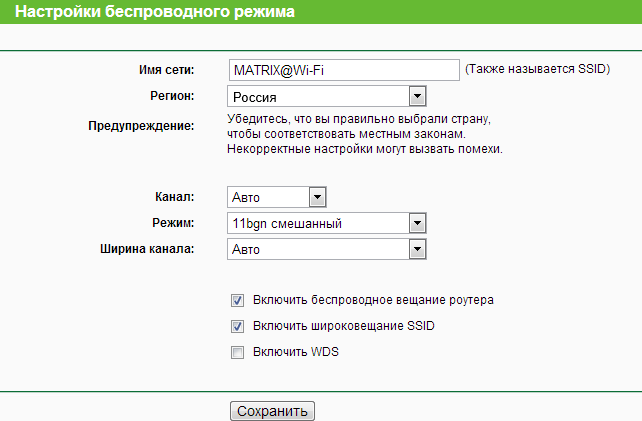Screen dimensions: 642x421
Task: Expand the Ширина канала dropdown arrow
Action: (x=417, y=249)
